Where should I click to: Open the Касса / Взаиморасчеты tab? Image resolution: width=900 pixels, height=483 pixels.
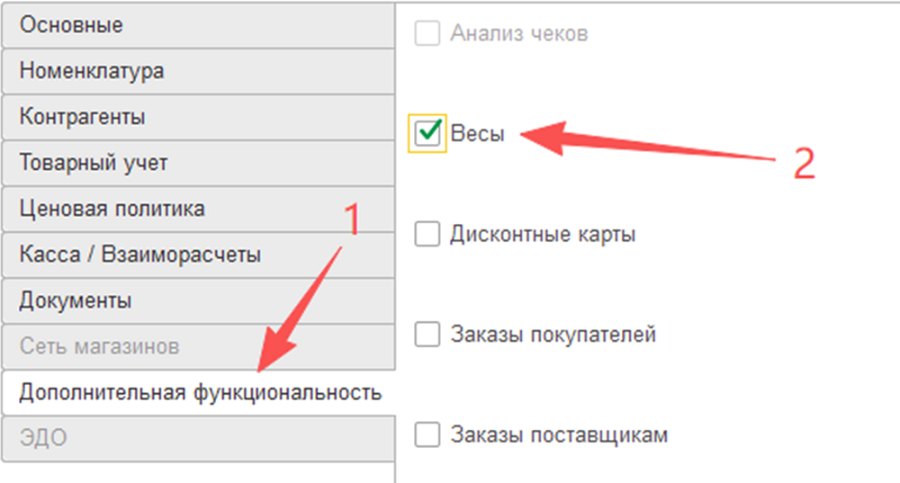[198, 255]
